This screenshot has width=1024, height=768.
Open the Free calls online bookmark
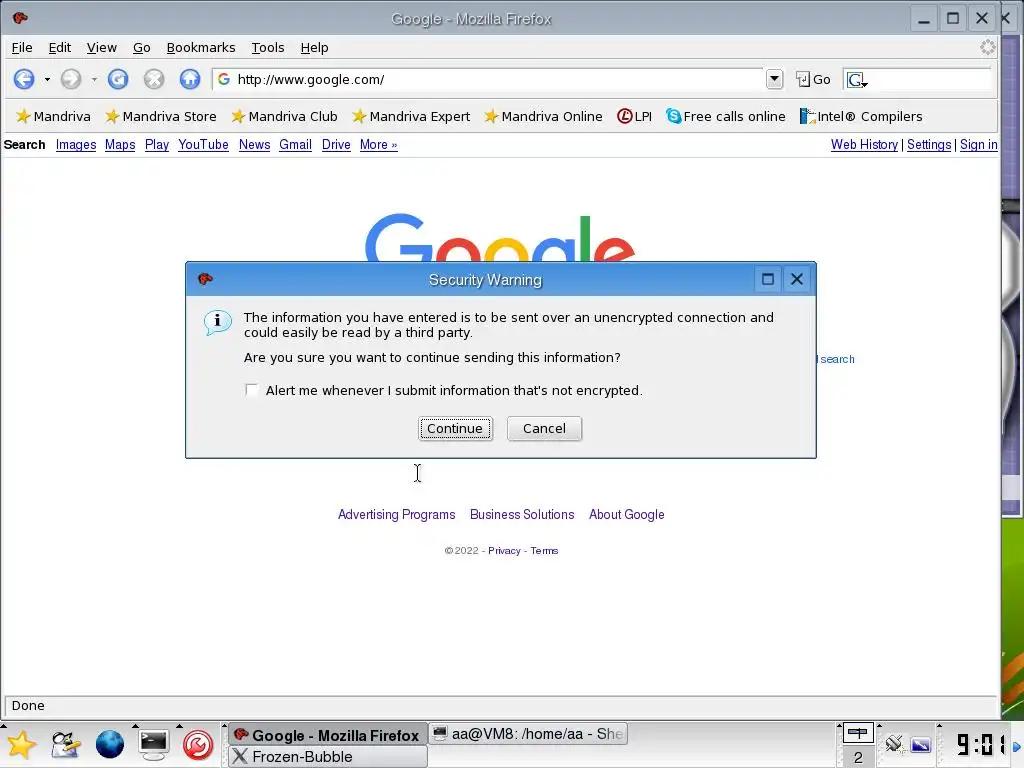726,116
